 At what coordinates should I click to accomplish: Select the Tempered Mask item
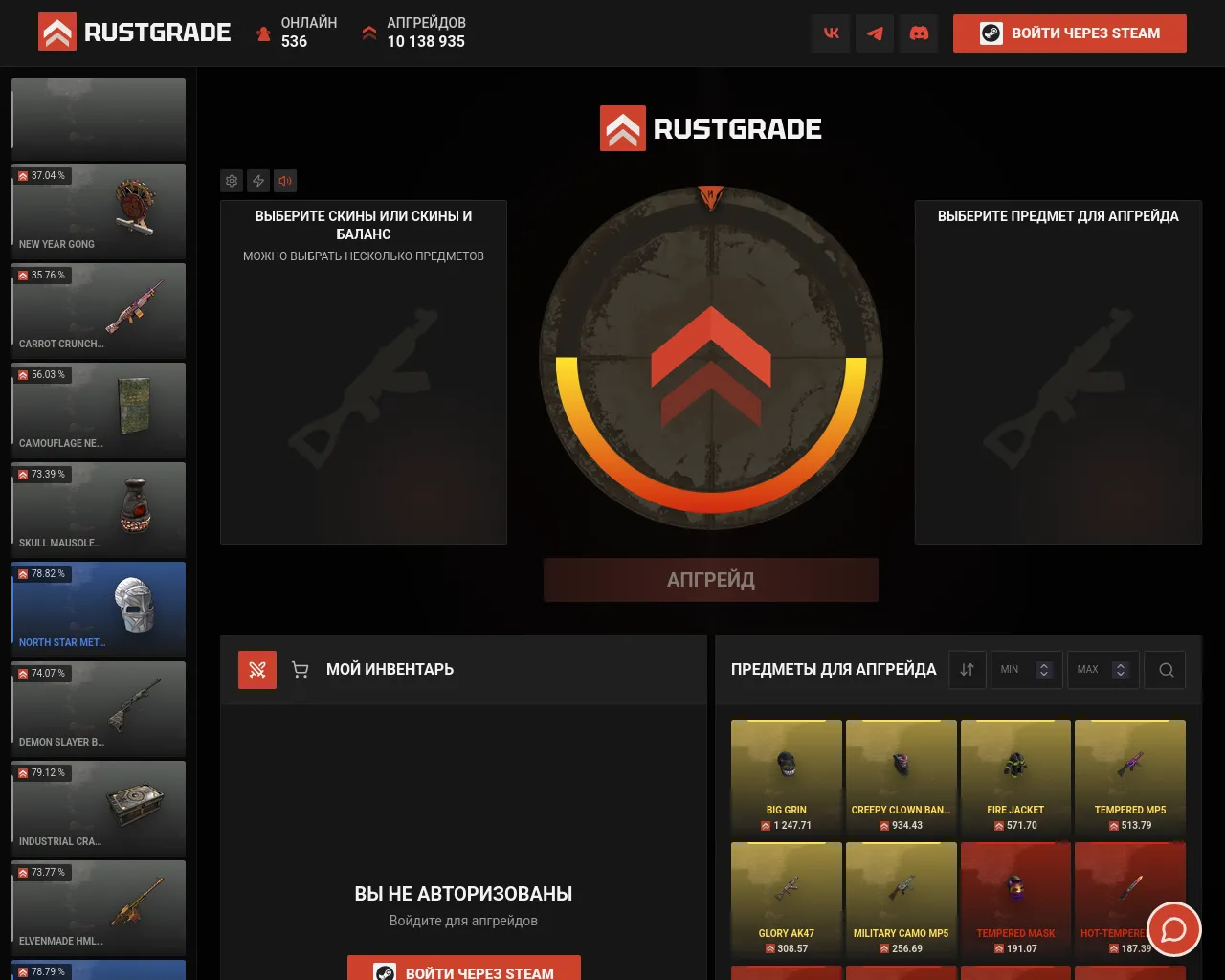[1015, 900]
